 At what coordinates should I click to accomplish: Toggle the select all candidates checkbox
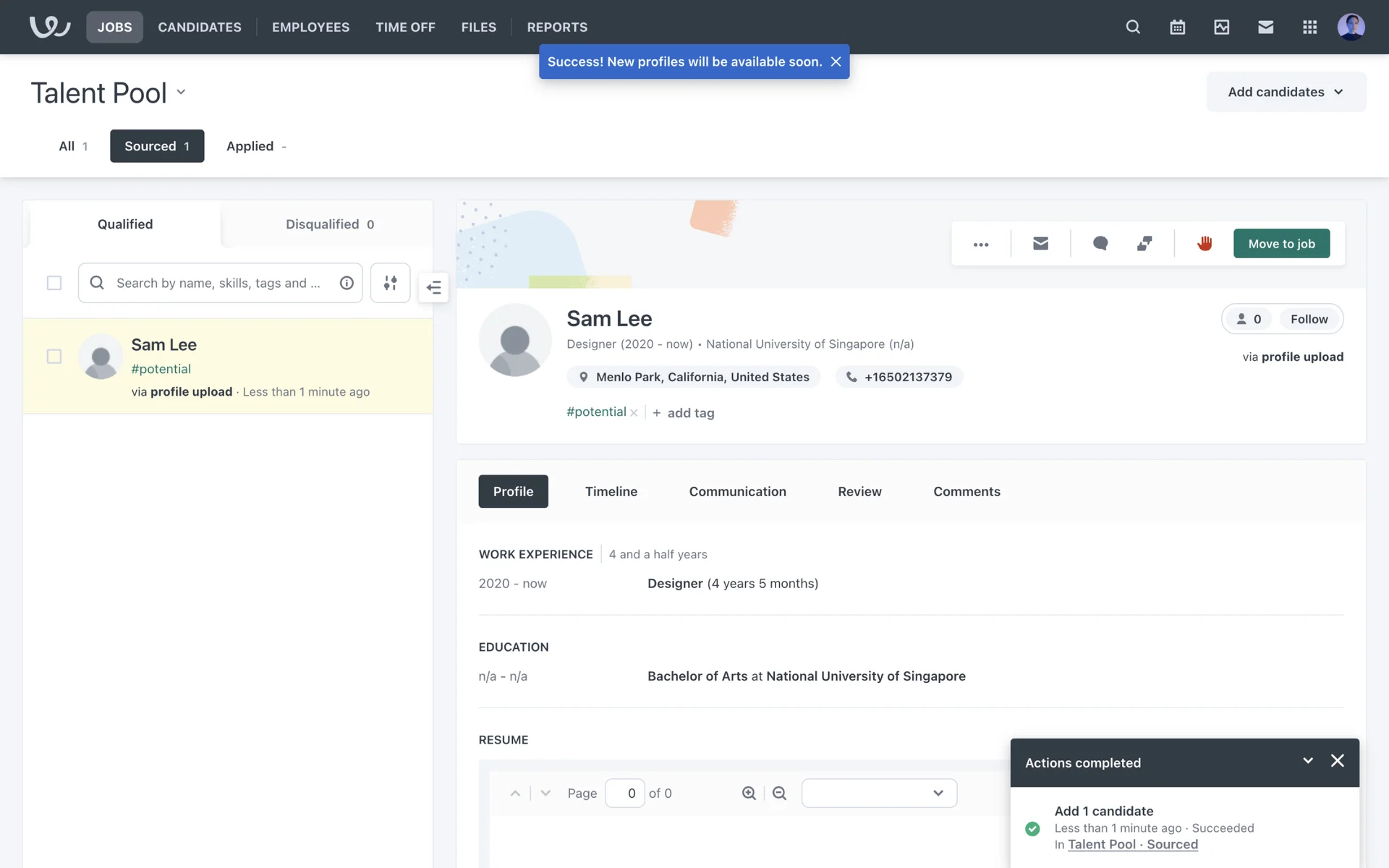[54, 283]
